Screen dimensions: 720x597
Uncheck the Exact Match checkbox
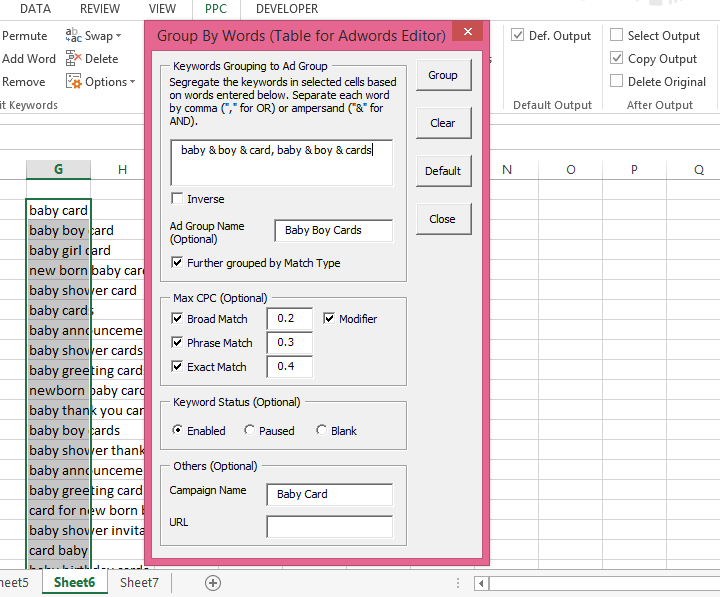[x=177, y=366]
